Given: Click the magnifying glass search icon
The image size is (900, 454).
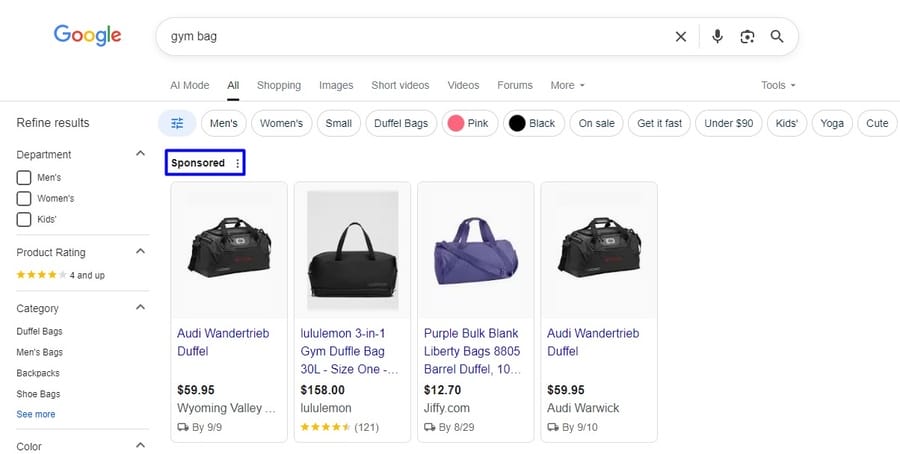Looking at the screenshot, I should (777, 37).
